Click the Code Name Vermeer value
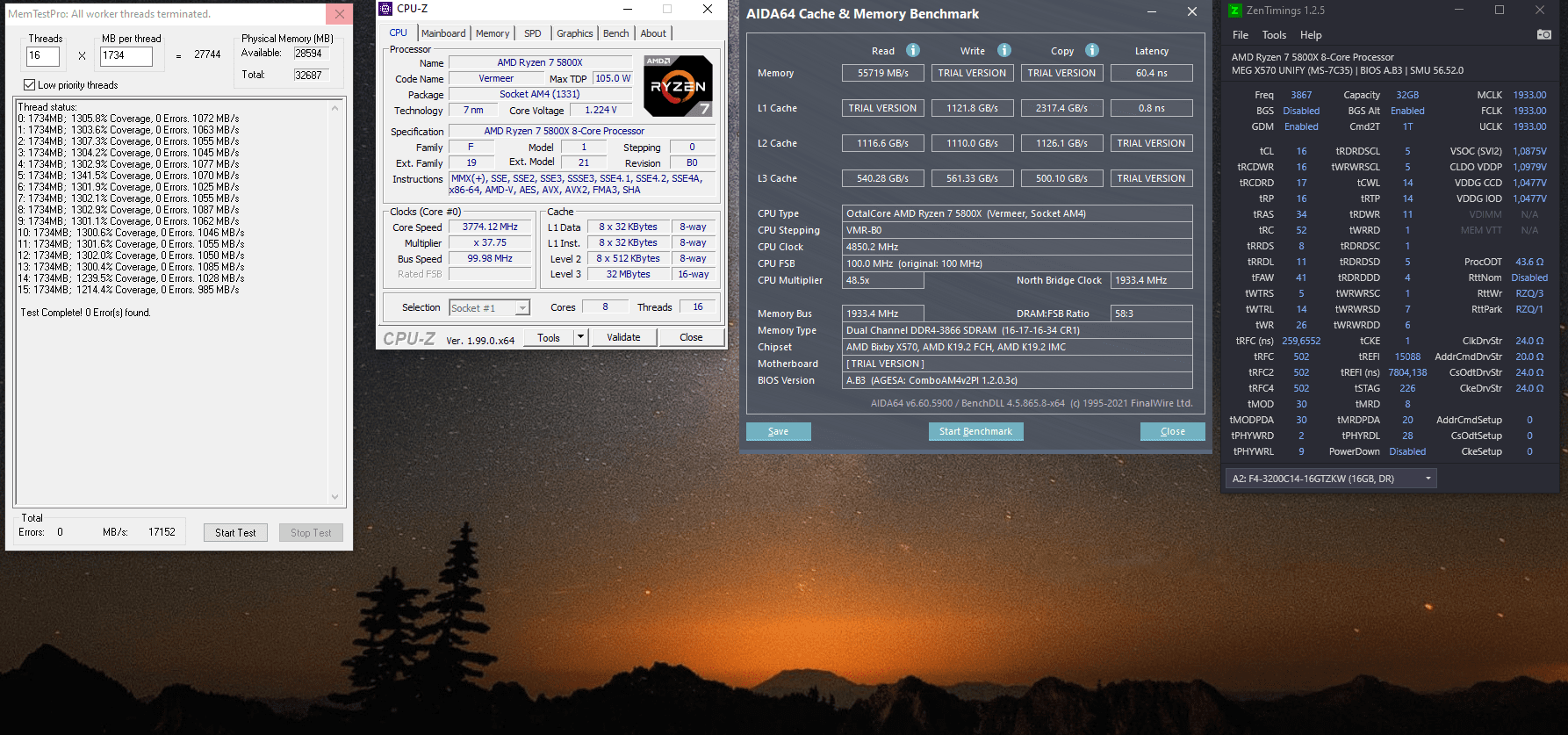 coord(496,78)
